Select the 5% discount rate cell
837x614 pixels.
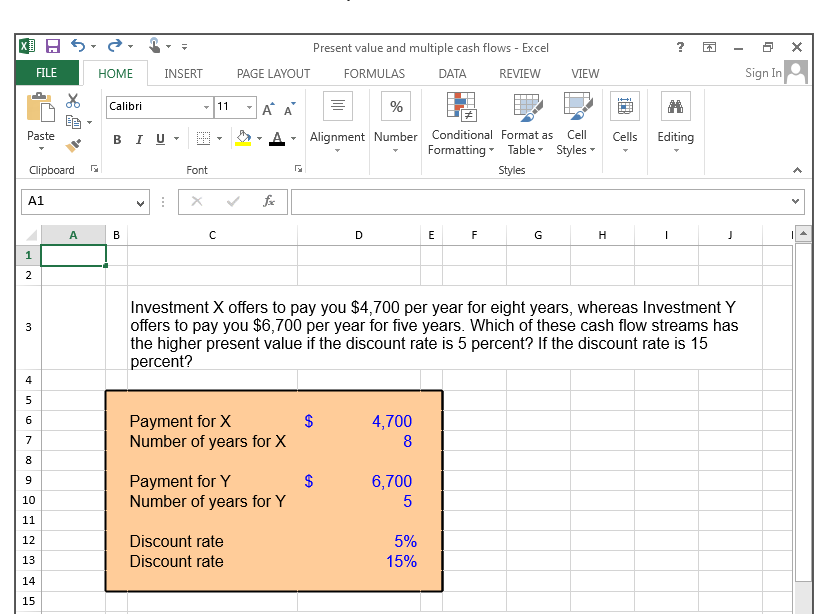(x=359, y=541)
